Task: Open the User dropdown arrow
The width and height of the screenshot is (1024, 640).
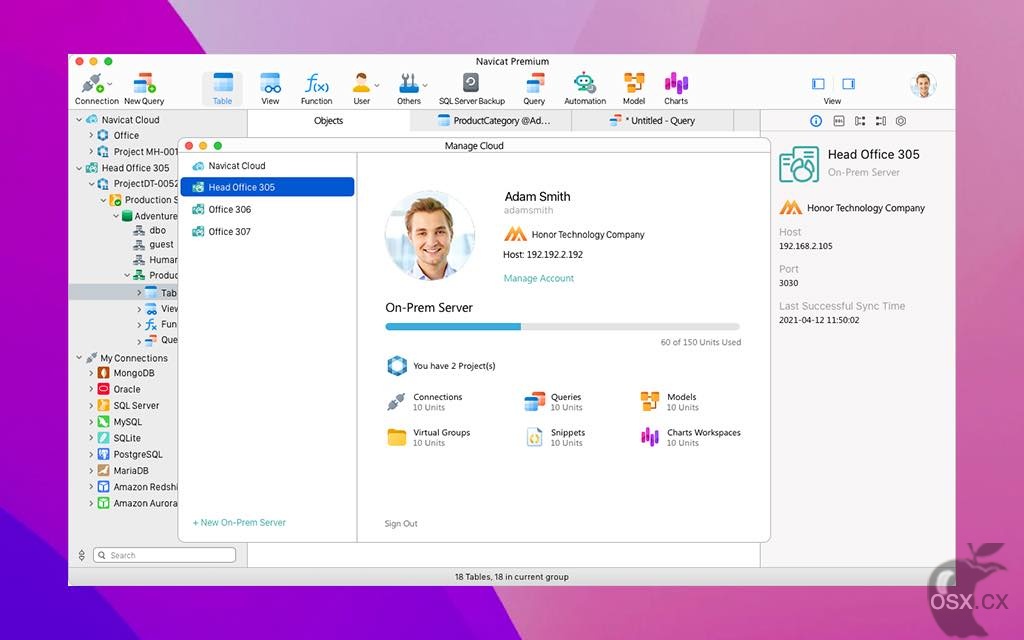Action: [377, 85]
